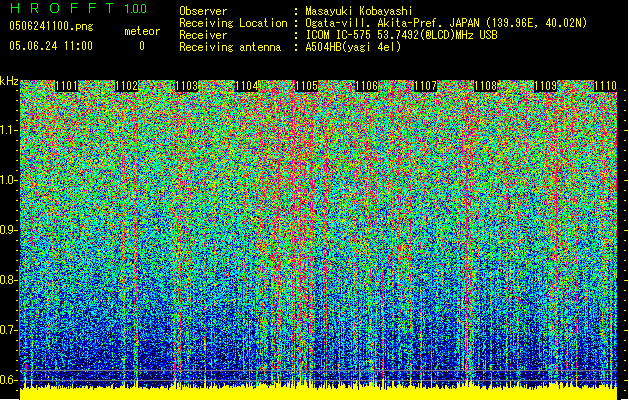Click the yellow signal level strip

(319, 394)
